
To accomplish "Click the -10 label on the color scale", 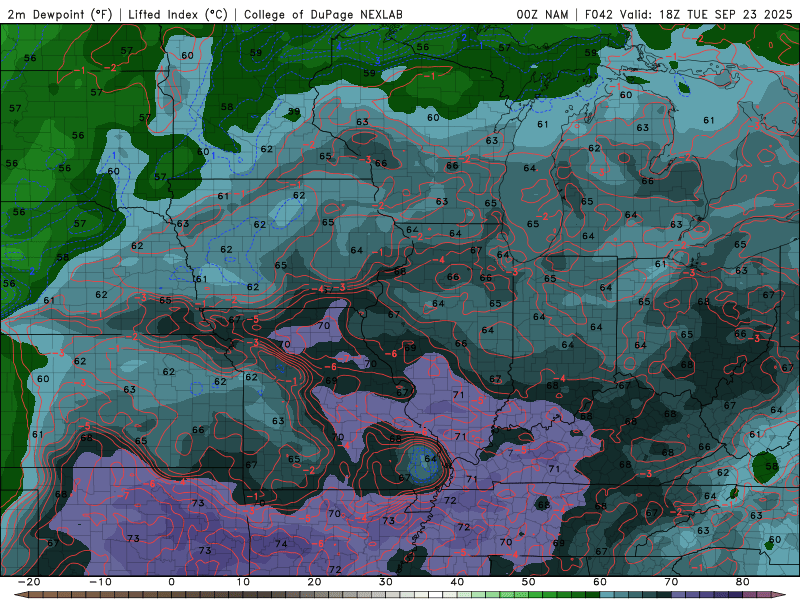I will click(x=100, y=582).
